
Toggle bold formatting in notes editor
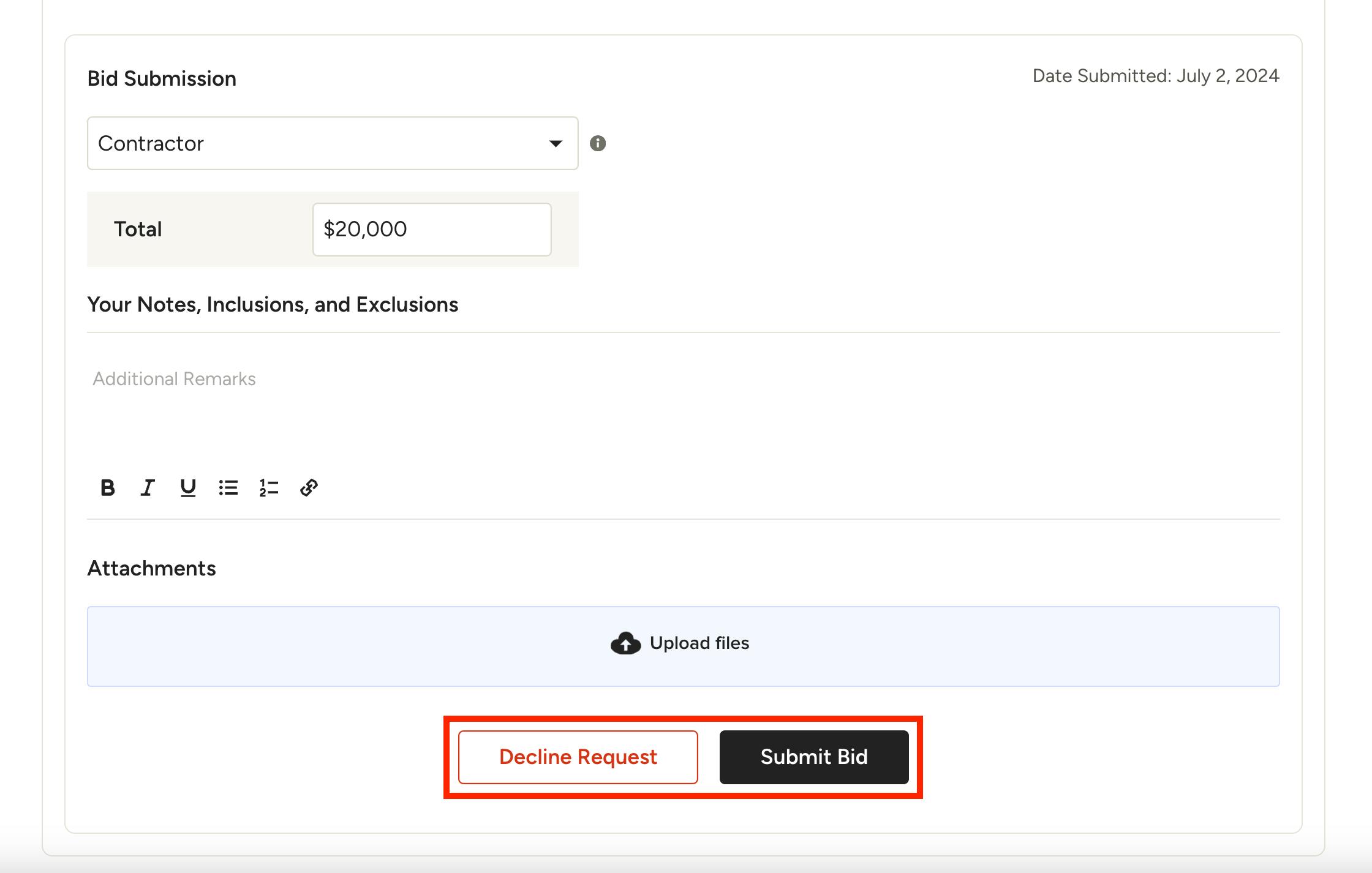[x=108, y=488]
